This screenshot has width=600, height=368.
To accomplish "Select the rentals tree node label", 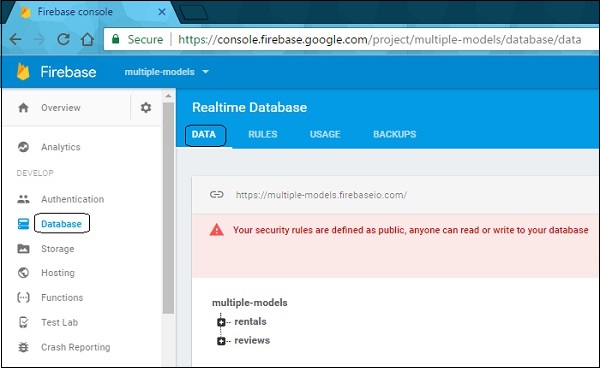I will pyautogui.click(x=250, y=321).
